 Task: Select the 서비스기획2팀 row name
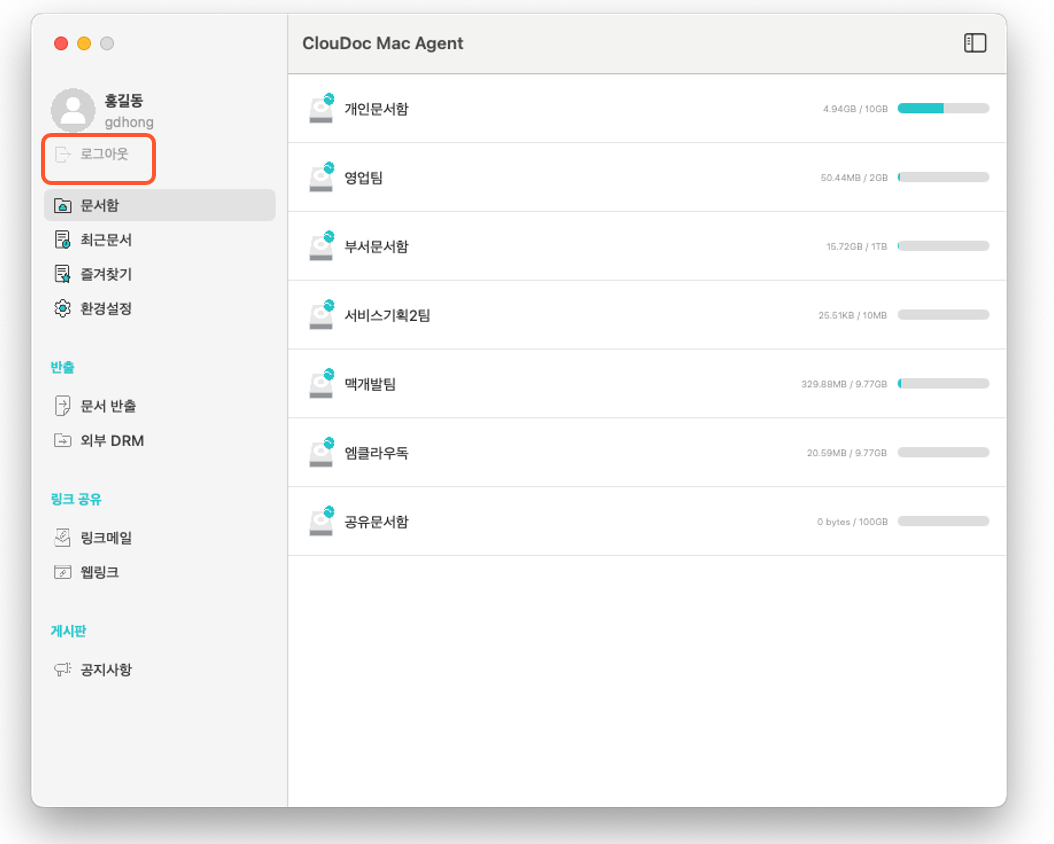point(387,315)
